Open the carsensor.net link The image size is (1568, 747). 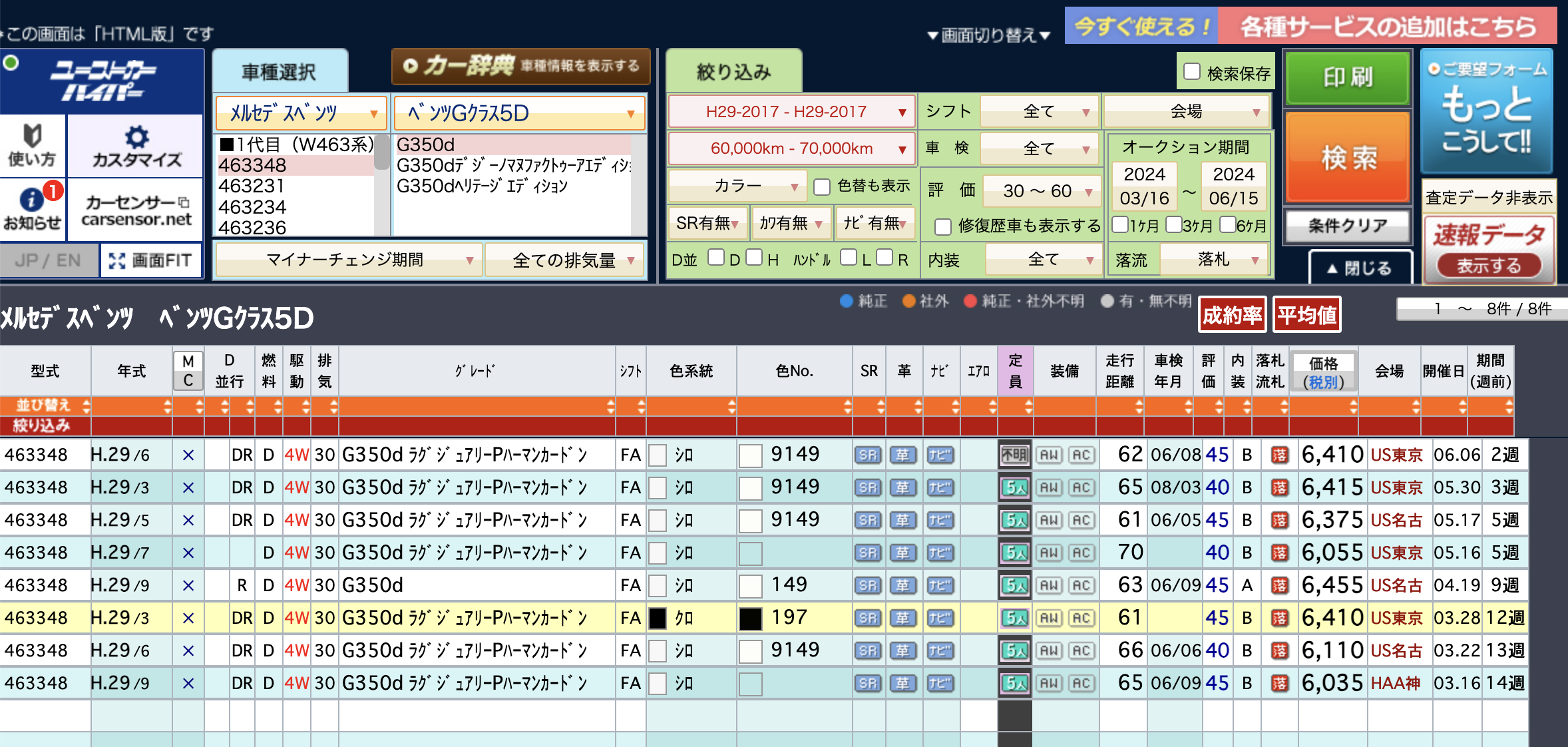[136, 210]
